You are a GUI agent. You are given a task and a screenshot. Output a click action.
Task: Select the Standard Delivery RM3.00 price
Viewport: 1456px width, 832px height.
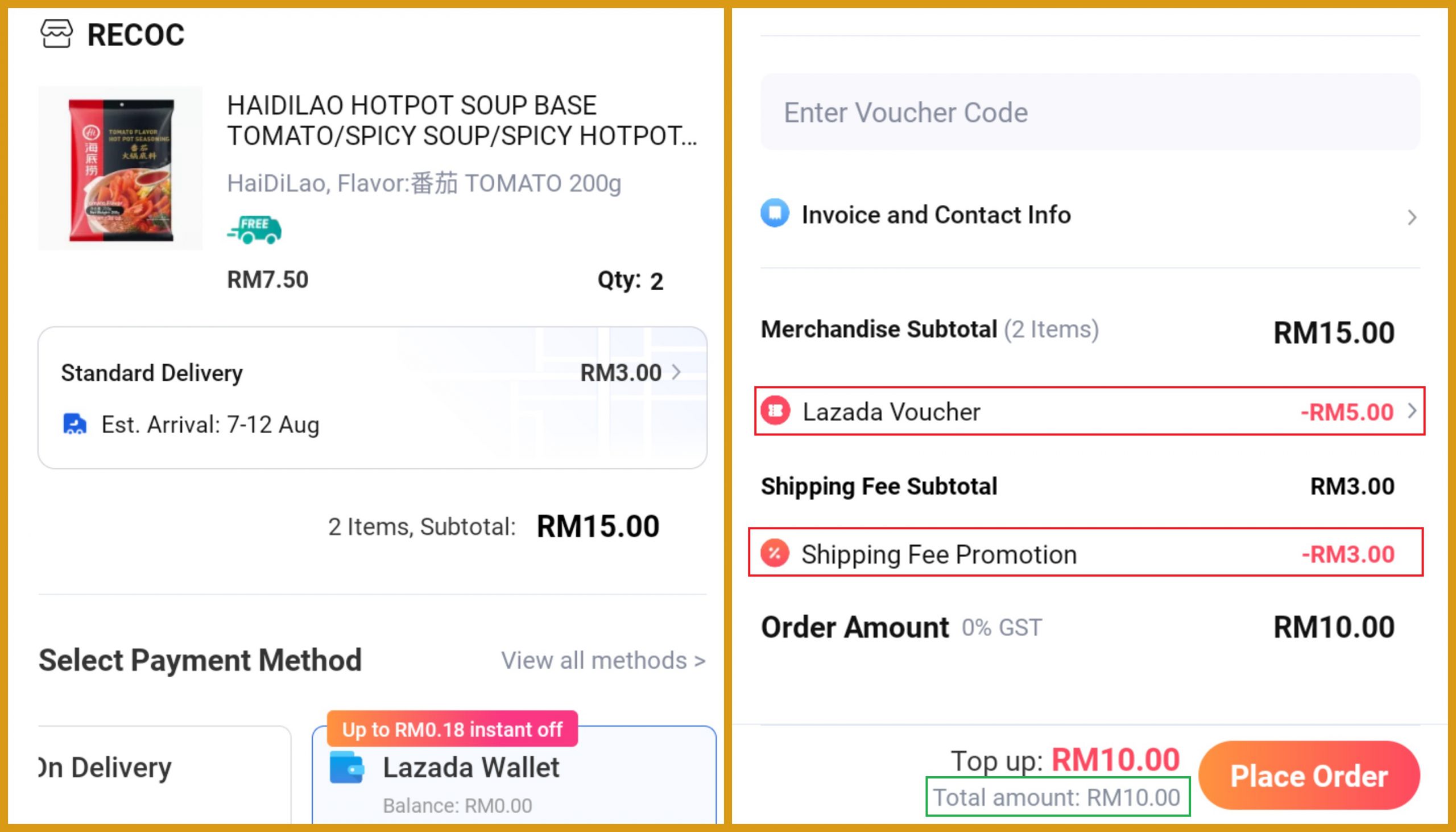(620, 373)
